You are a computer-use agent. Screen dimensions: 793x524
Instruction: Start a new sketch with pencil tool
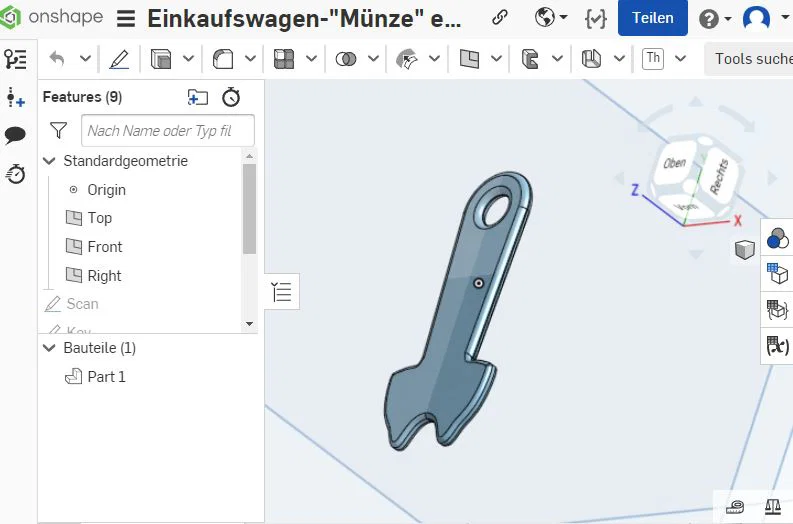pyautogui.click(x=119, y=59)
